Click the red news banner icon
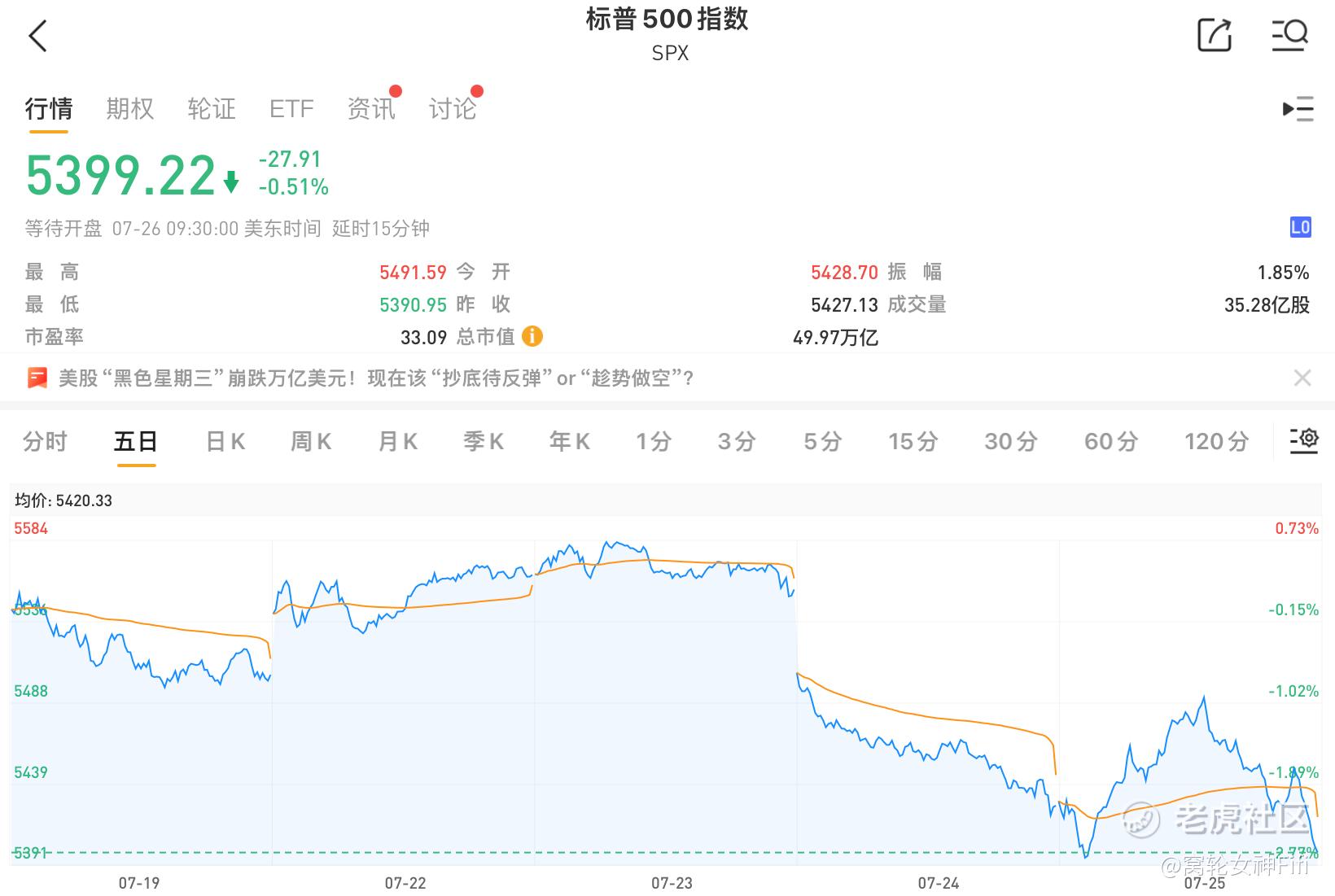 [37, 378]
